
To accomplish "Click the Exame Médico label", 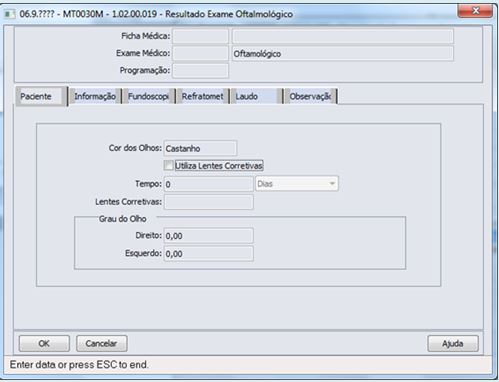I will coord(143,53).
